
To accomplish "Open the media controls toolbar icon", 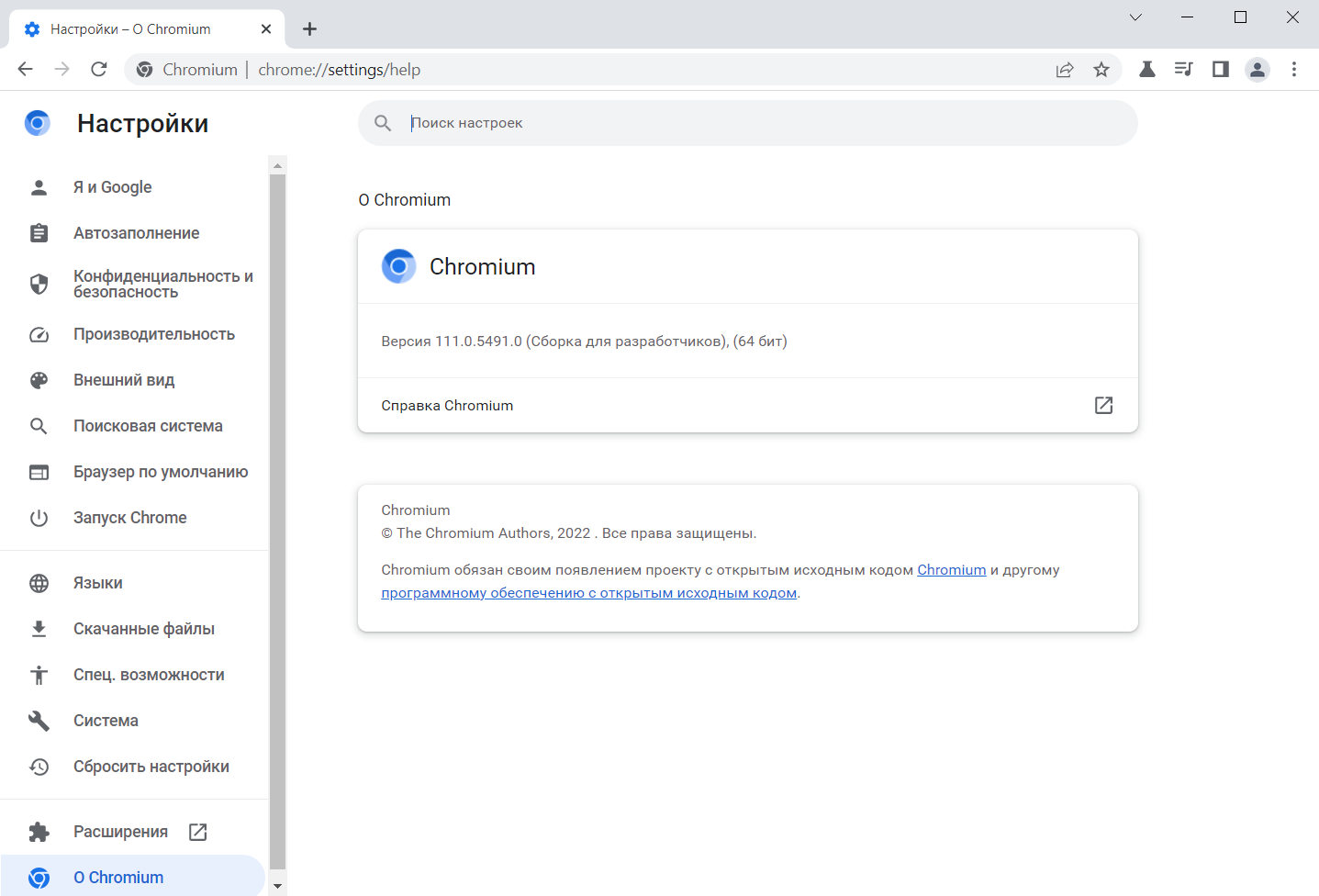I will coord(1183,69).
